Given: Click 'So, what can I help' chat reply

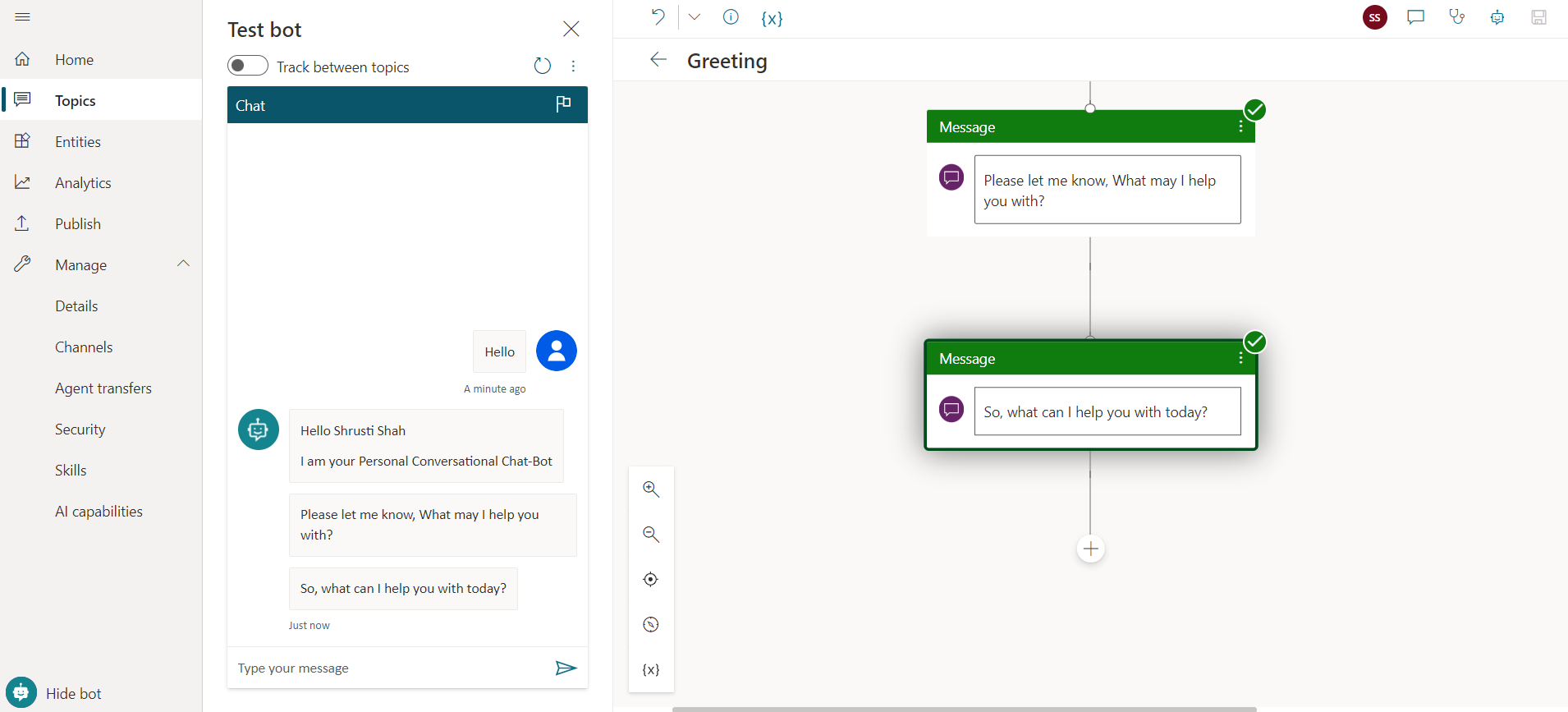Looking at the screenshot, I should (403, 589).
